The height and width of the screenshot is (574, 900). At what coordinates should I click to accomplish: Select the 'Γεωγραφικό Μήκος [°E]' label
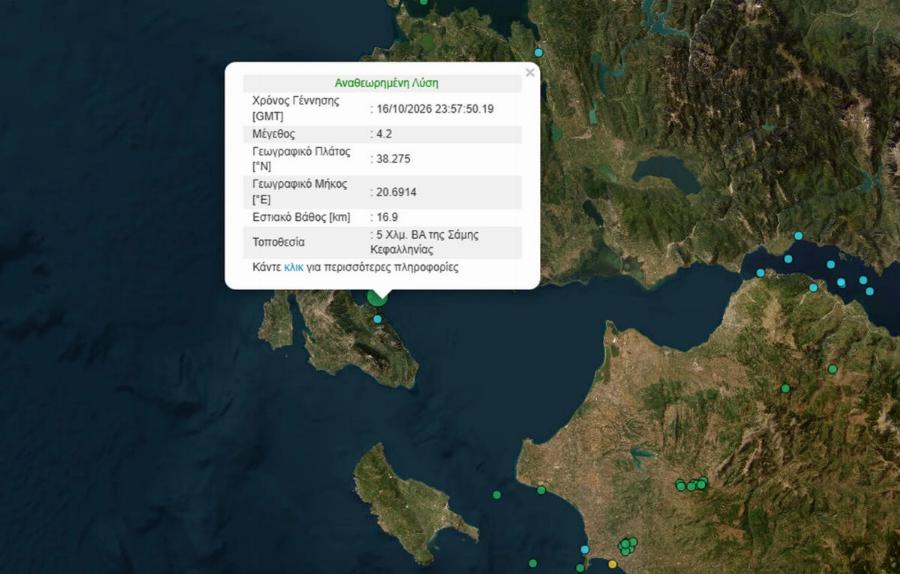300,192
